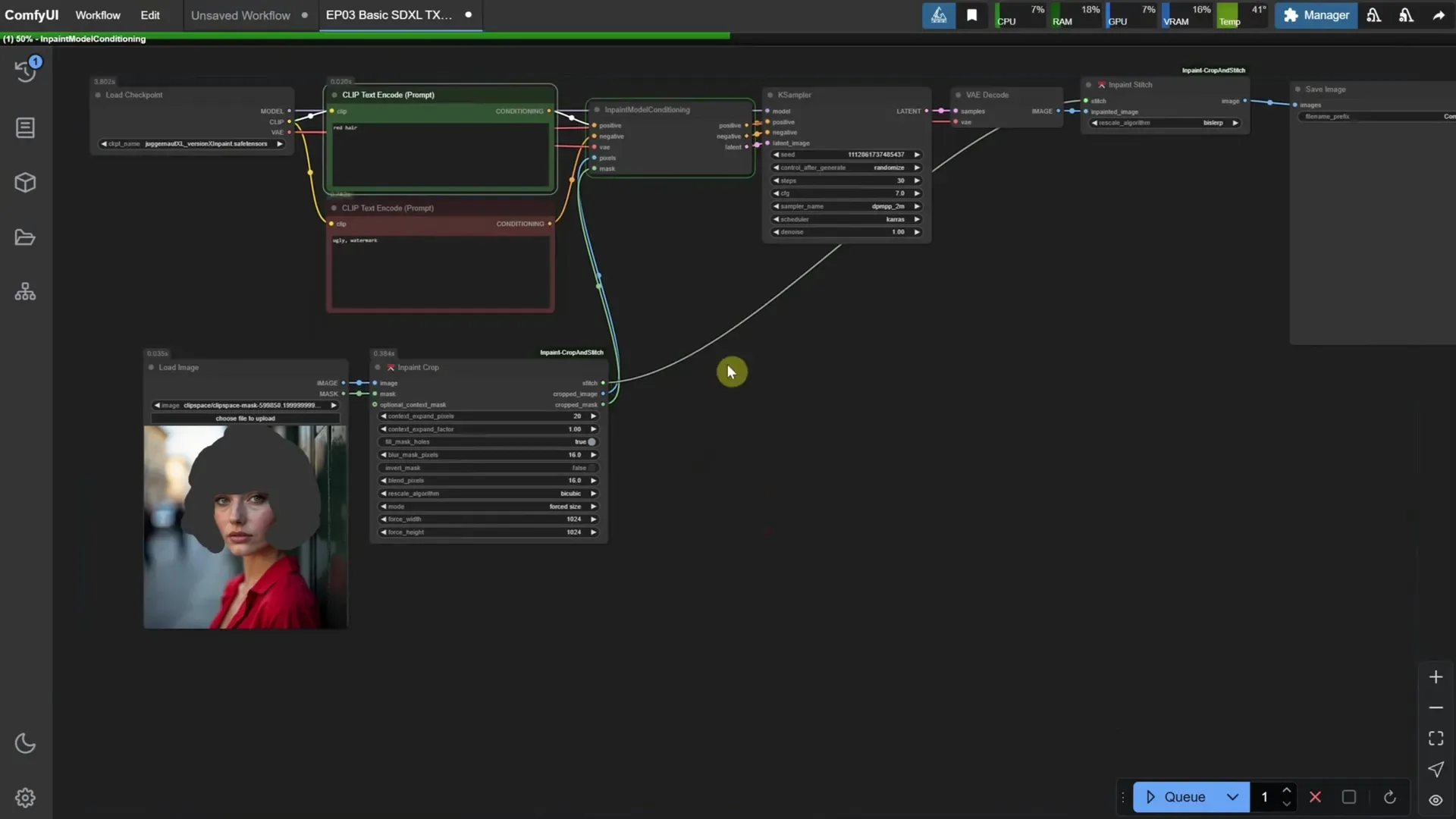Open the workflows history panel in the sidebar
Viewport: 1456px width, 819px height.
click(x=25, y=71)
